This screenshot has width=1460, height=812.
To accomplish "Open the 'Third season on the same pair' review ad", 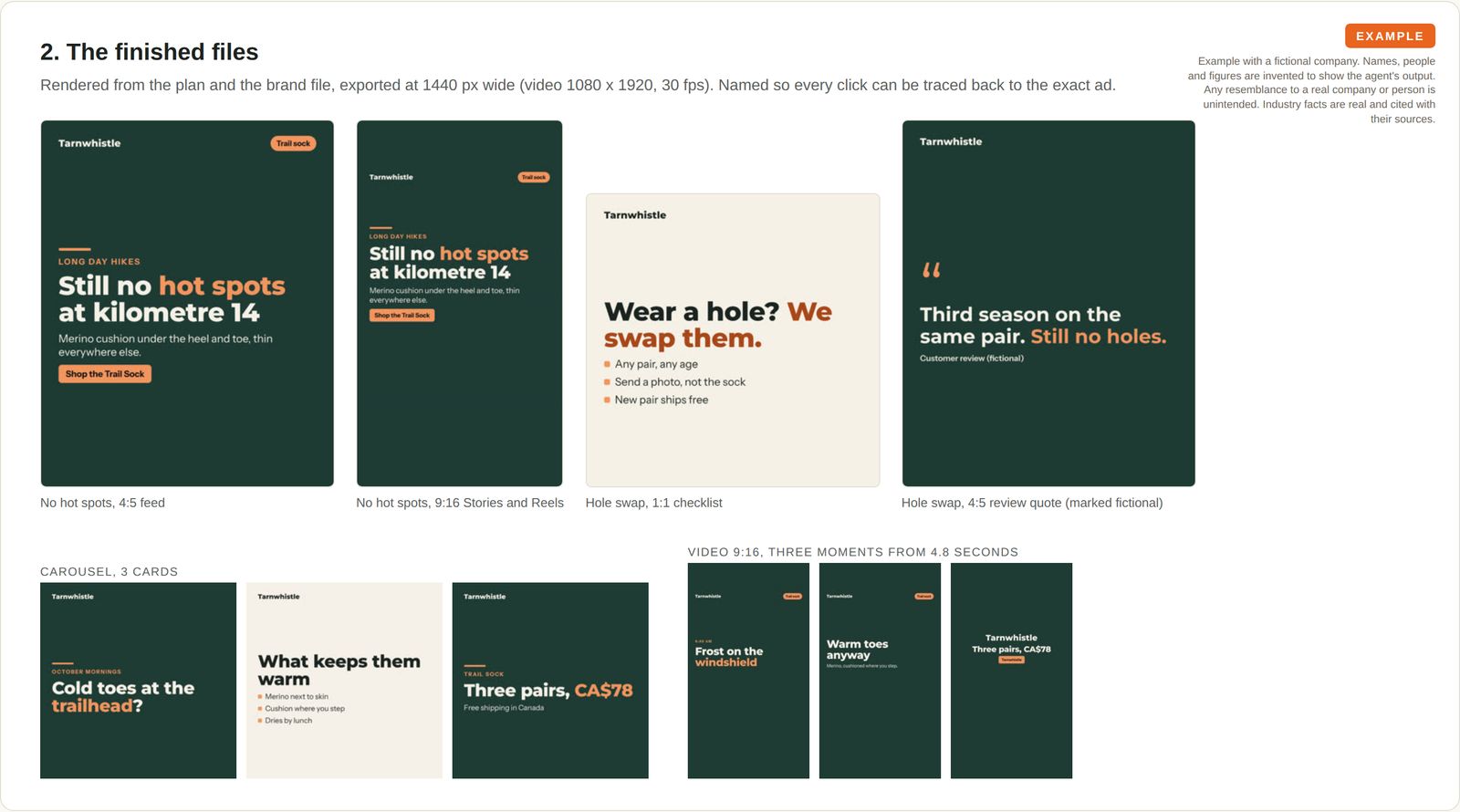I will coord(1048,304).
